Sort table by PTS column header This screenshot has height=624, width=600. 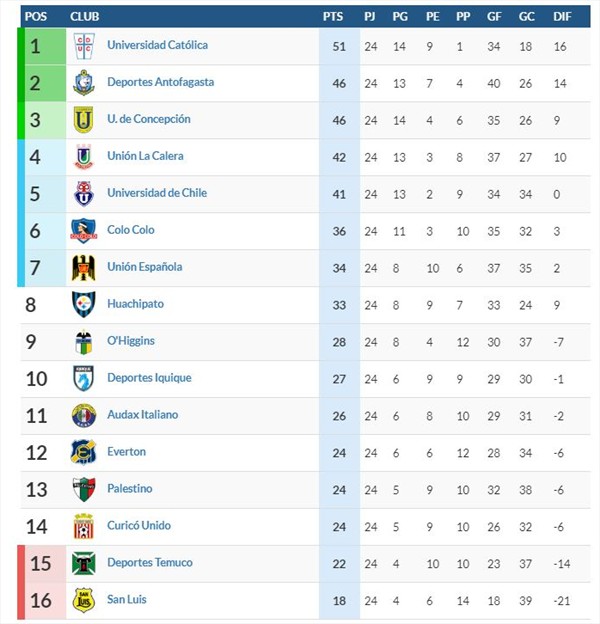333,17
